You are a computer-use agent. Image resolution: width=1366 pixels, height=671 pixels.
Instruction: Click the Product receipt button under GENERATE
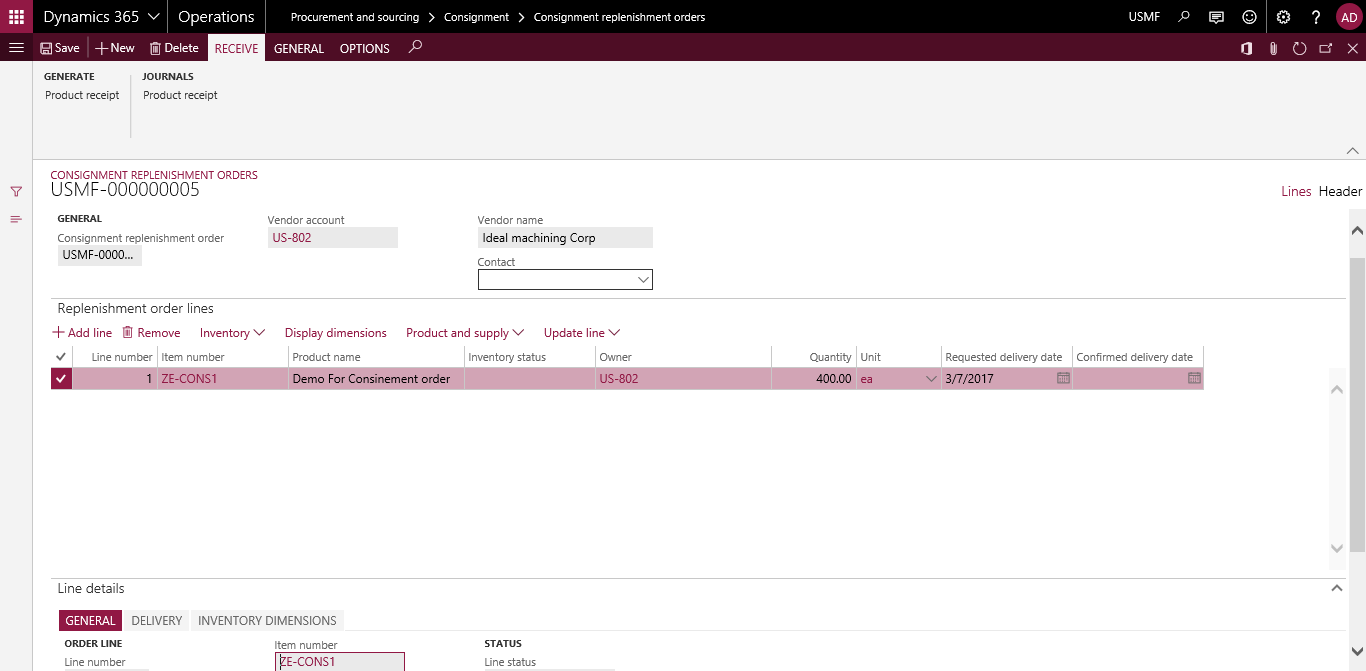[82, 95]
